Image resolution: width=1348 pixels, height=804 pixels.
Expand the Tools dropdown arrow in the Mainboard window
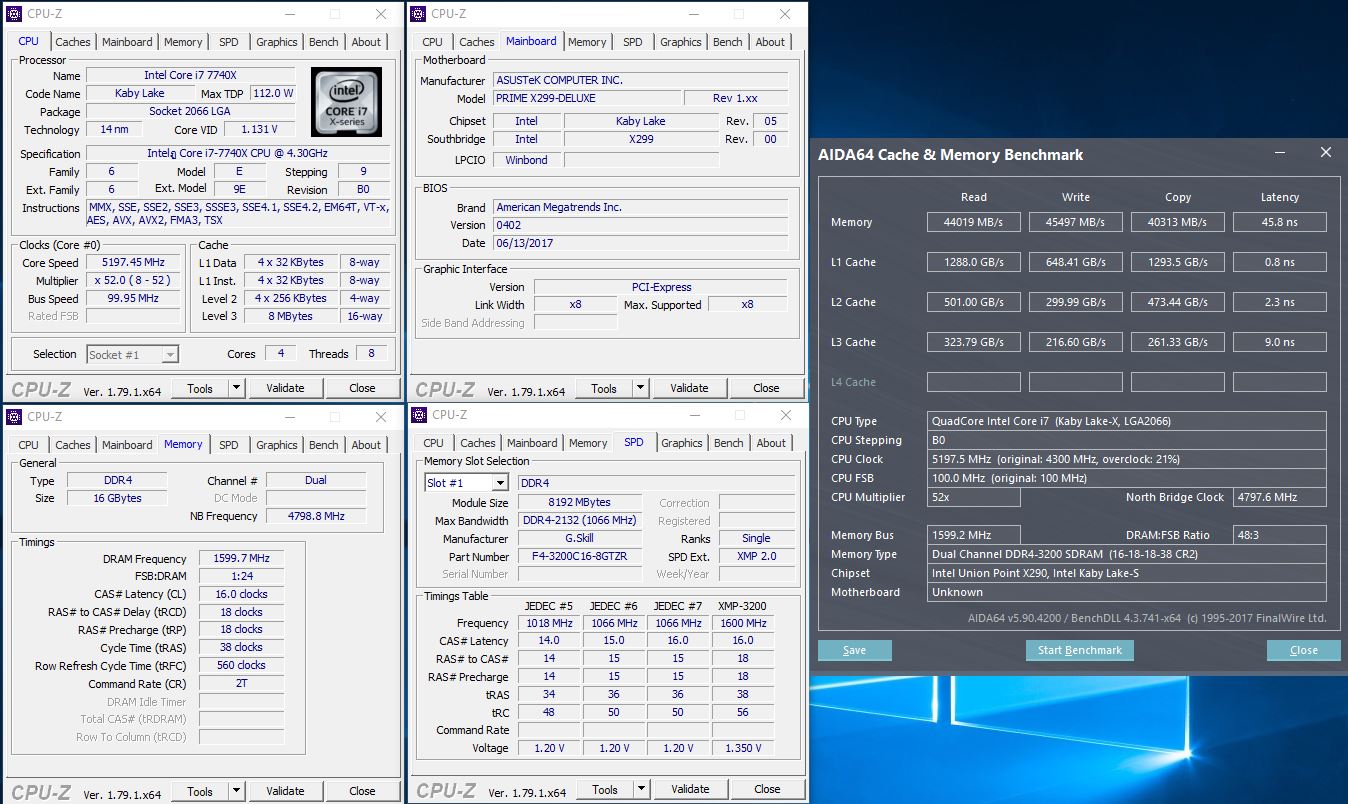pos(640,388)
